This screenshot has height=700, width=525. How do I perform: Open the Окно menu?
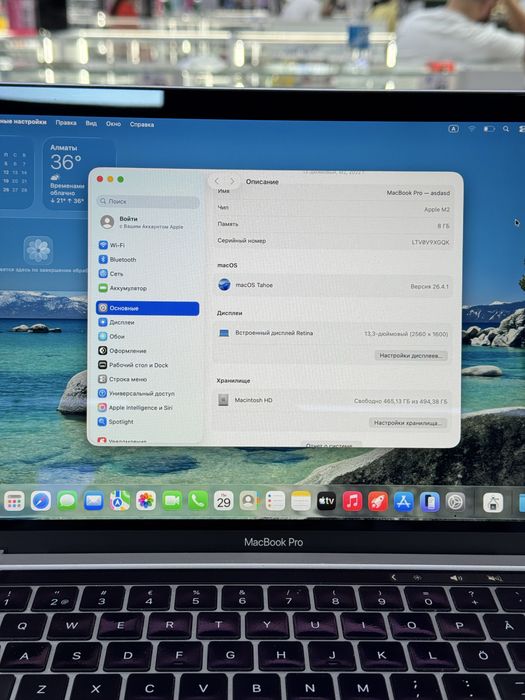tap(113, 124)
